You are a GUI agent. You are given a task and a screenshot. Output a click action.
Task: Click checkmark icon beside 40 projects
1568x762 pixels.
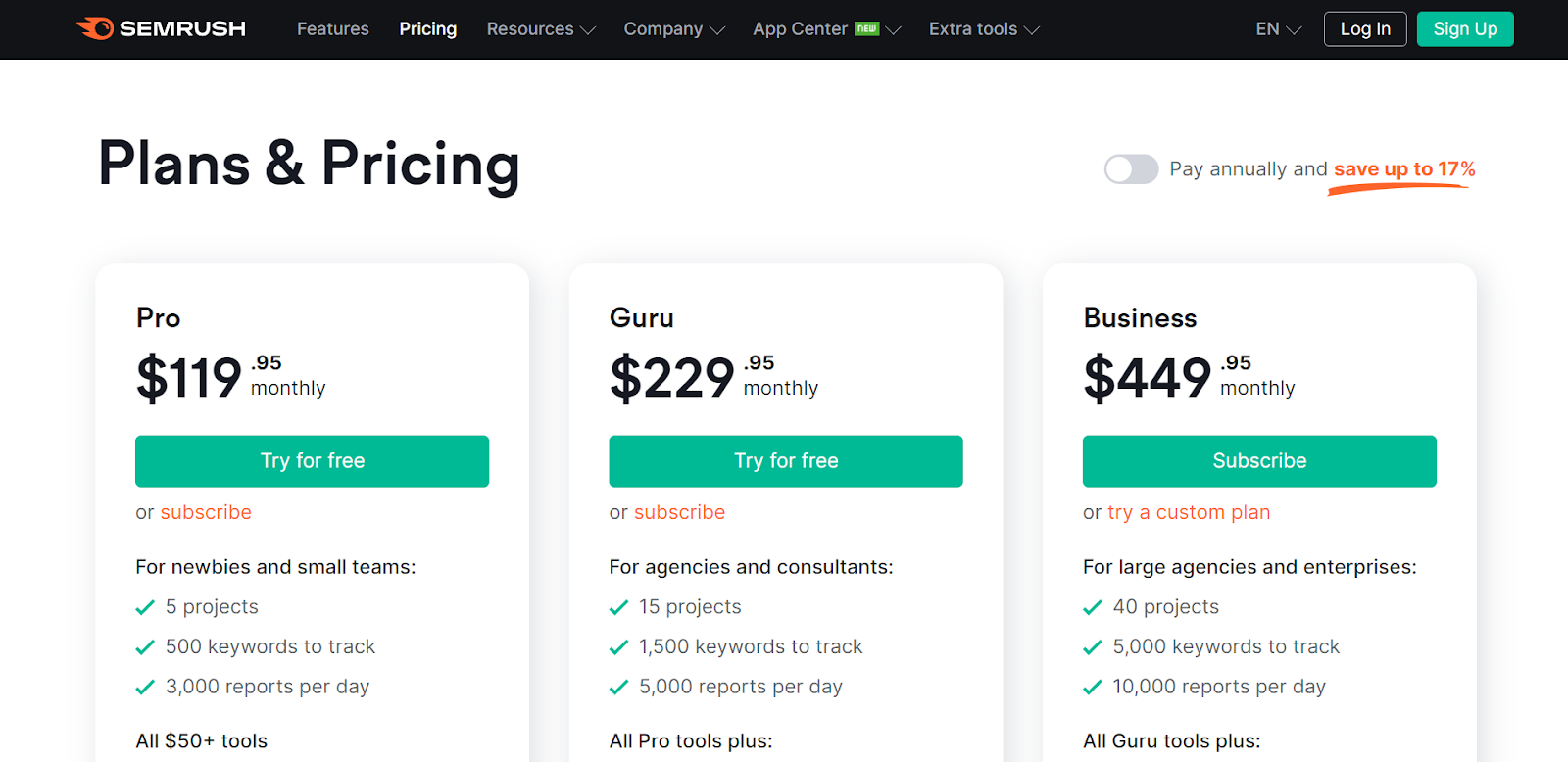tap(1093, 607)
